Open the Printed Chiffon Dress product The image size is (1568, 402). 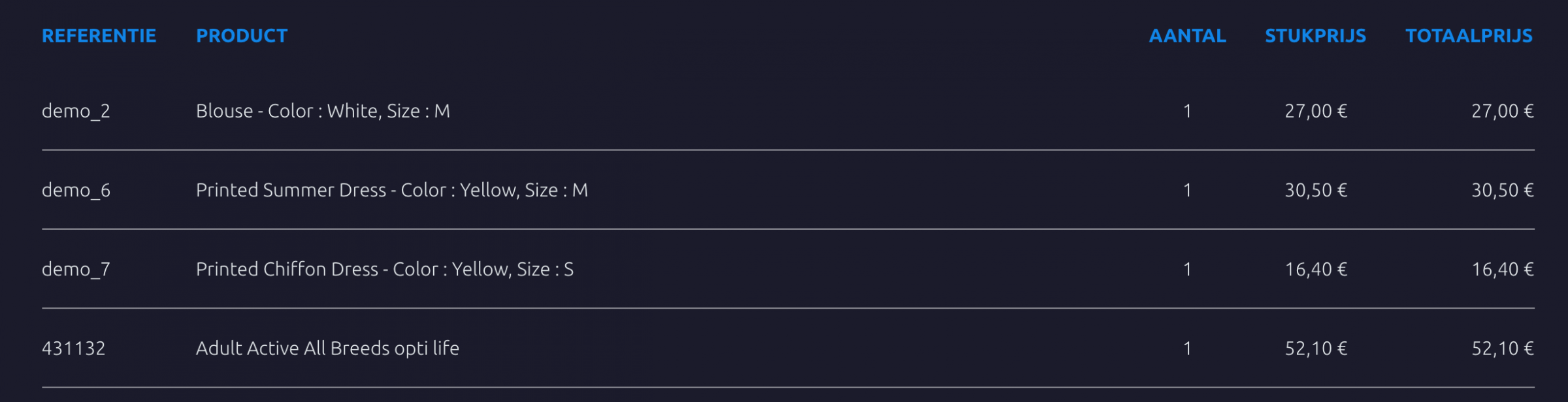(385, 270)
